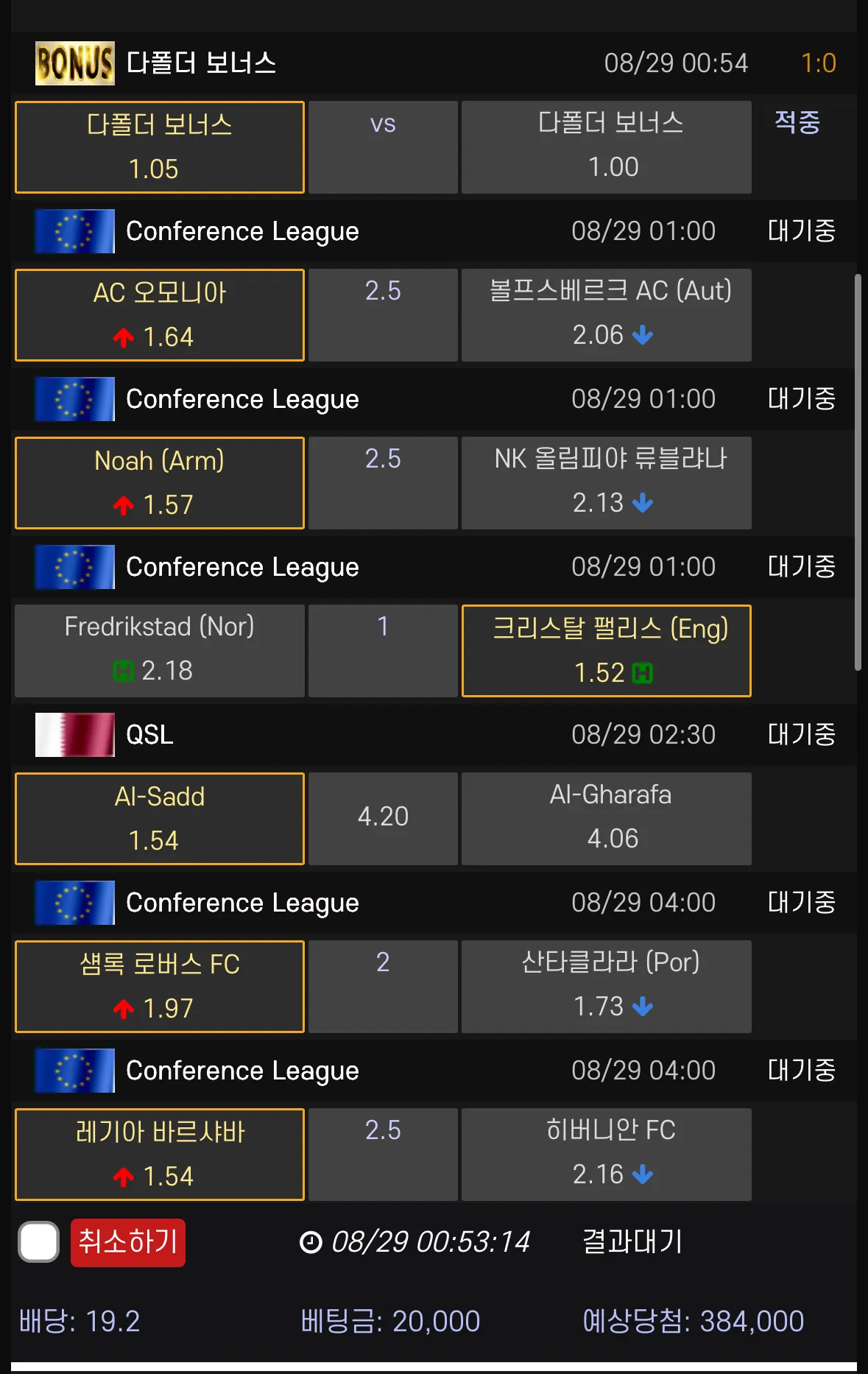Image resolution: width=868 pixels, height=1374 pixels.
Task: Click green handicap icon beside 2.18
Action: point(123,671)
